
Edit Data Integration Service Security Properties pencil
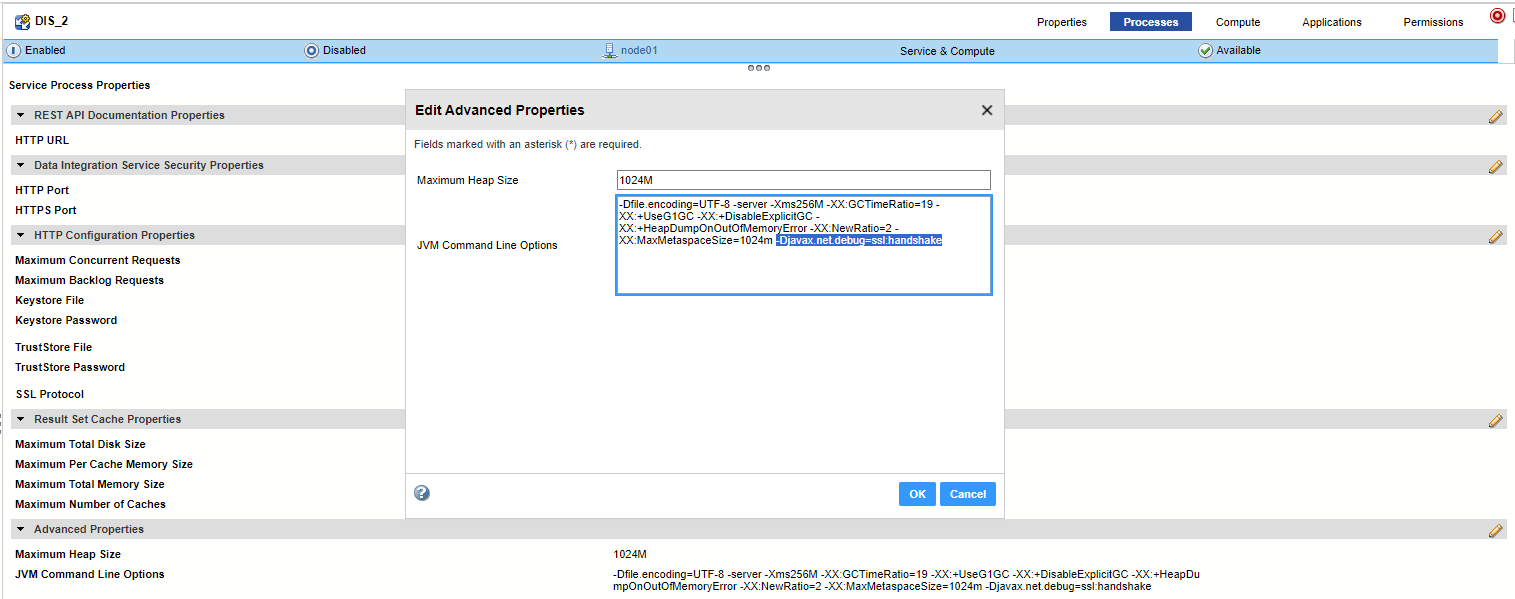tap(1496, 166)
